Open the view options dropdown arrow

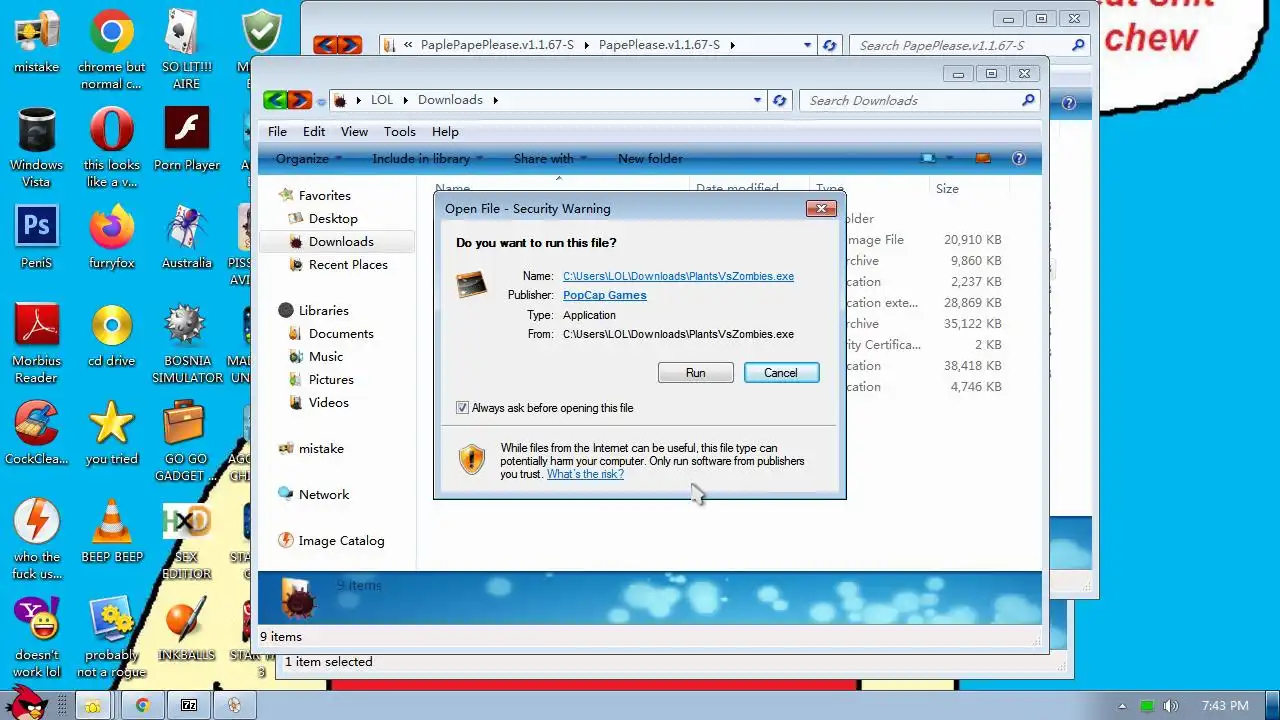pyautogui.click(x=950, y=158)
